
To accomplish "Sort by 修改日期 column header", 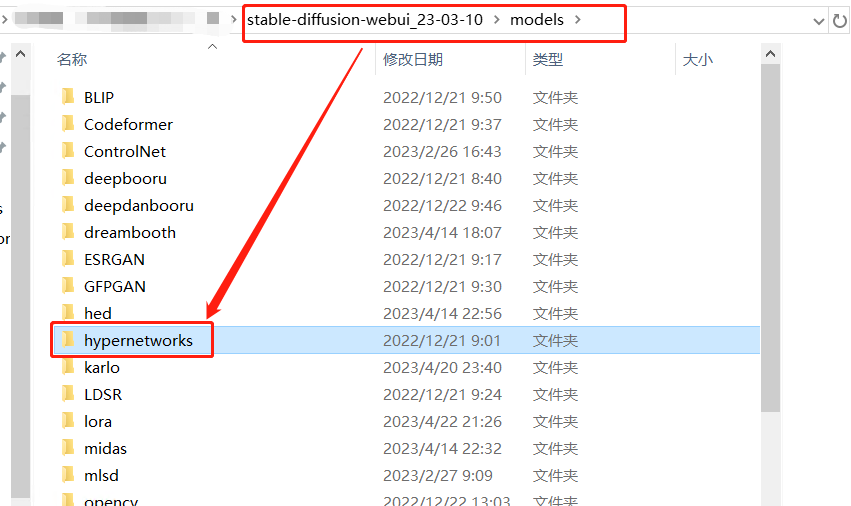I will [x=412, y=60].
